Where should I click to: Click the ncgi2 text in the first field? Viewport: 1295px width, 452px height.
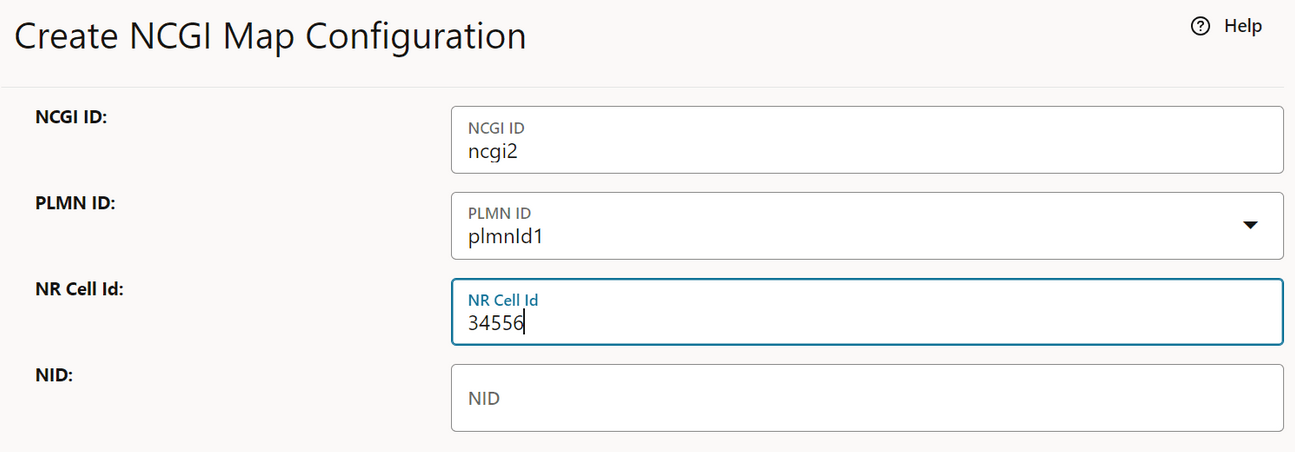[492, 151]
